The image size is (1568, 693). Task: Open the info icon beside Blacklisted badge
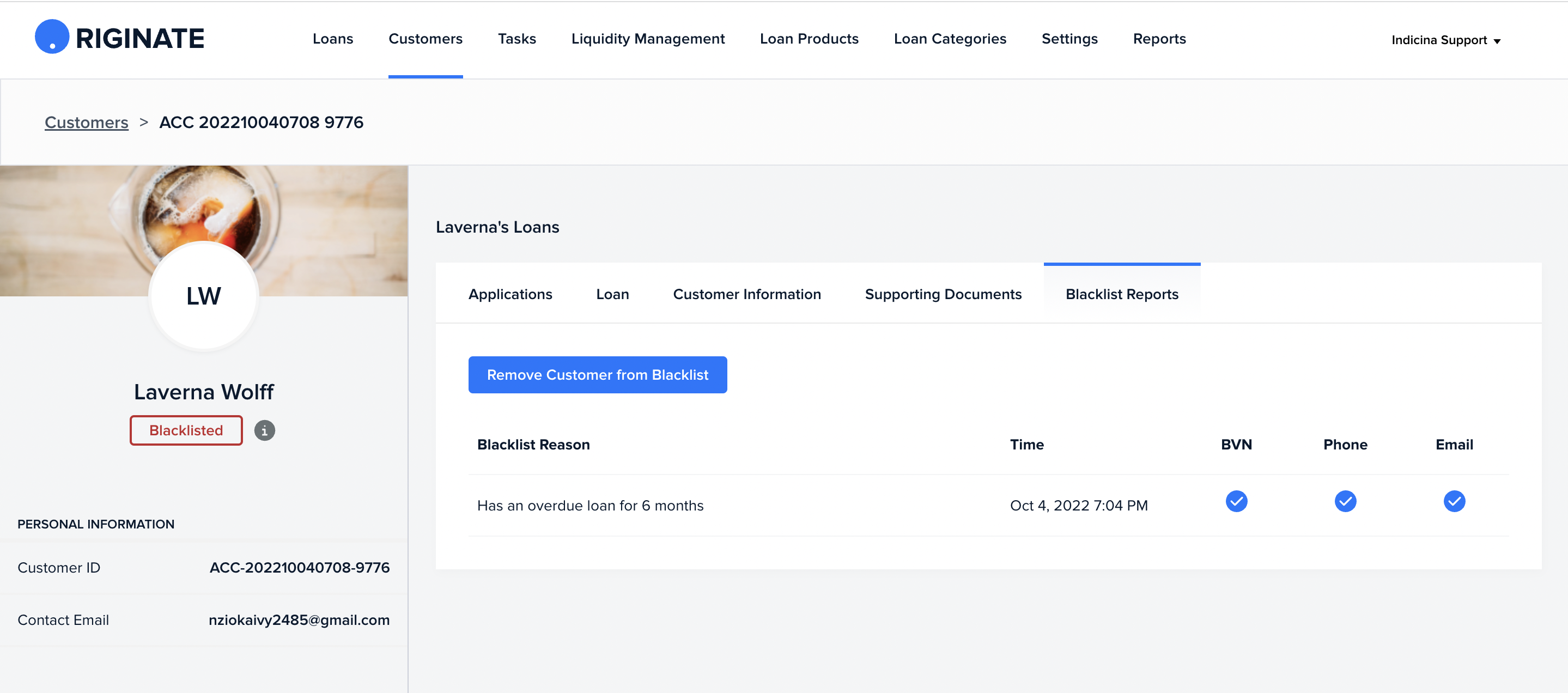coord(264,430)
